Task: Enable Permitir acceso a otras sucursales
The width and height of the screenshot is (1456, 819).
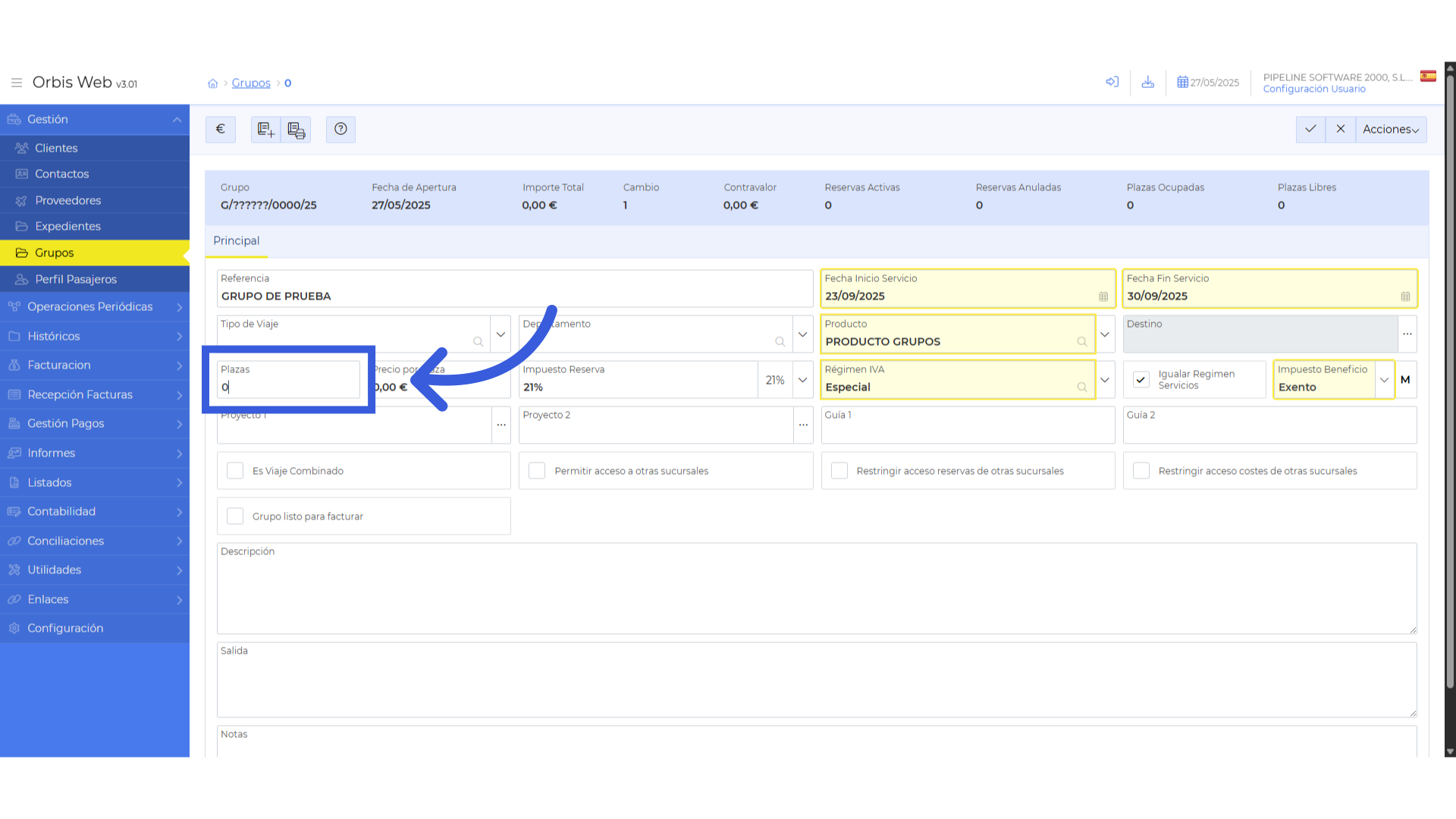Action: (x=537, y=471)
